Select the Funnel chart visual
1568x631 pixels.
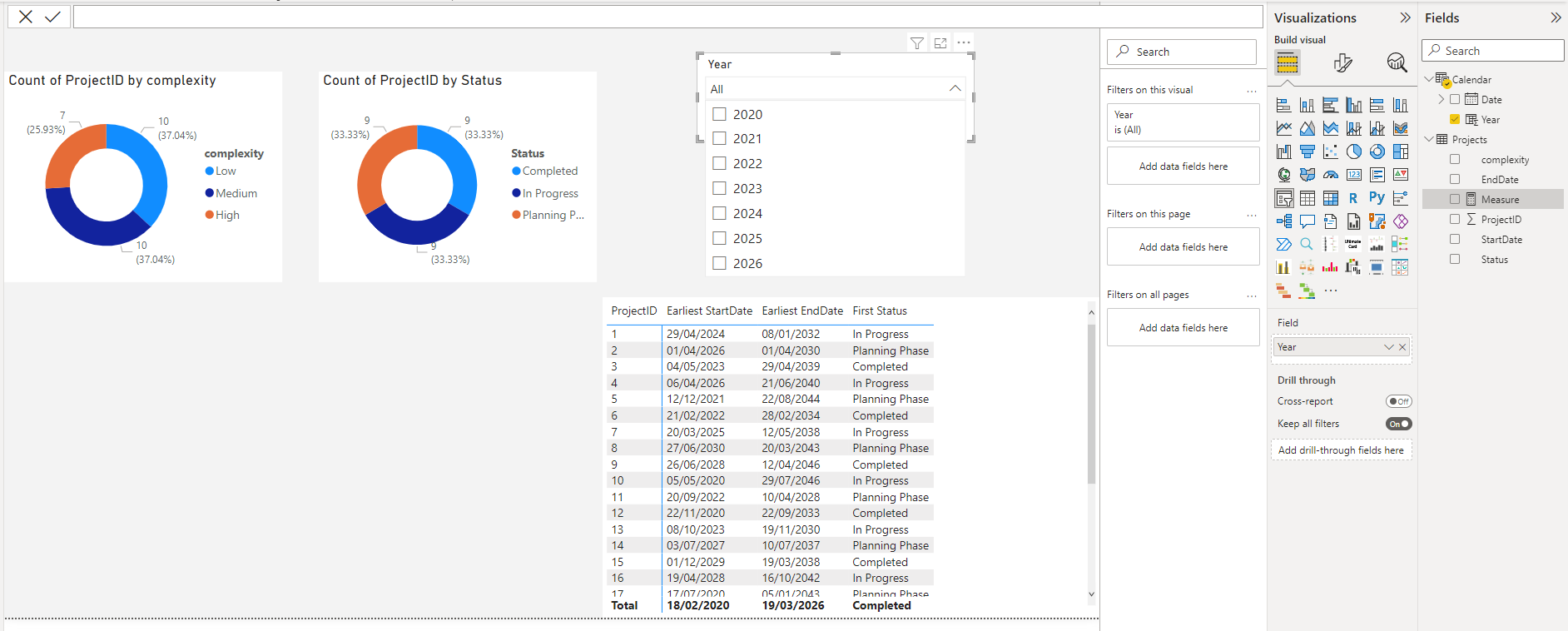click(1307, 152)
